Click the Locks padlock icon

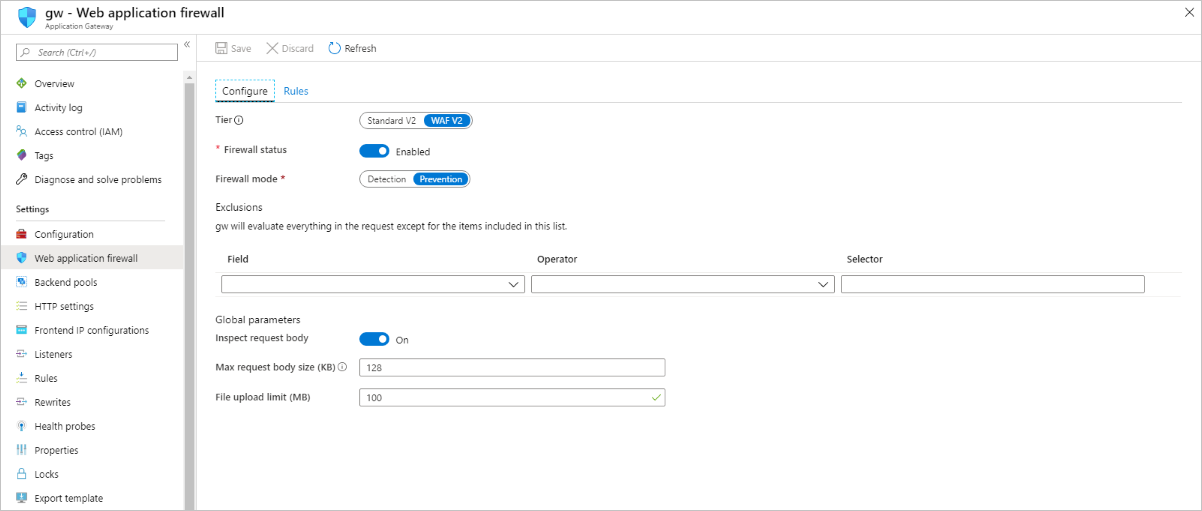[x=22, y=475]
